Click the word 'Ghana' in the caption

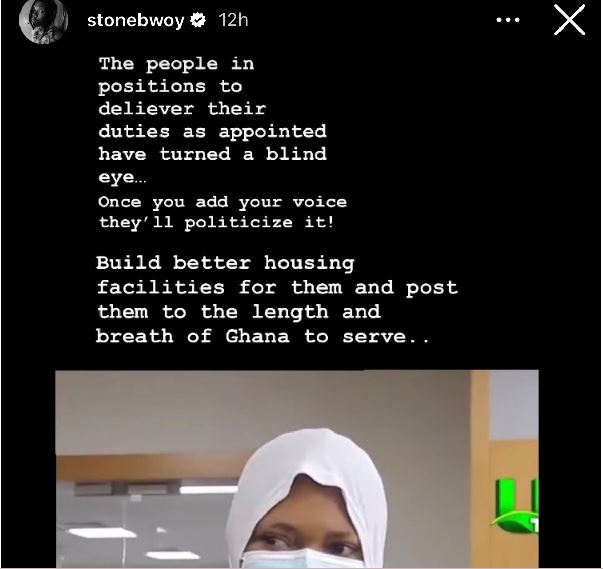[x=257, y=336]
